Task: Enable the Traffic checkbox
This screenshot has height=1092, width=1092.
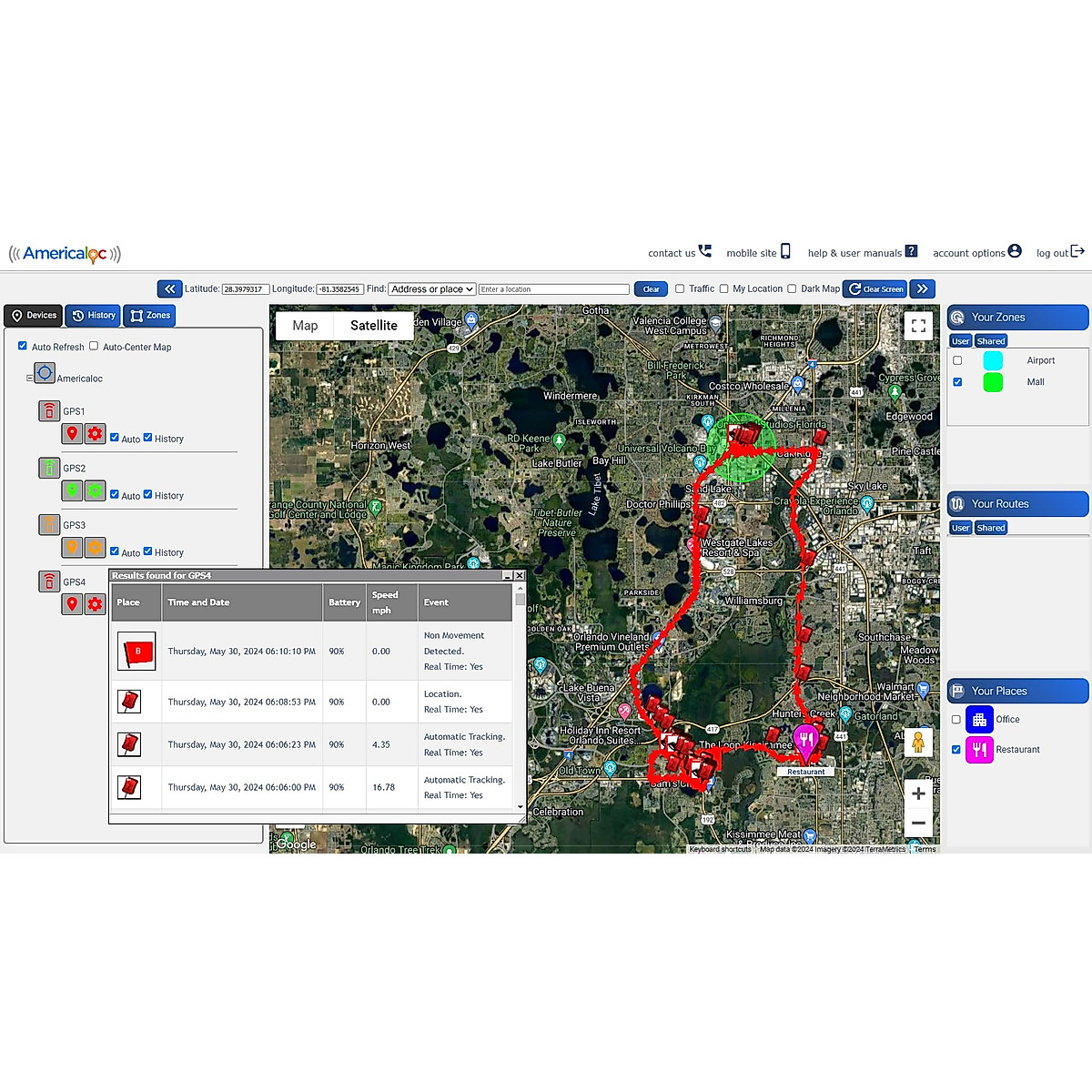Action: click(680, 288)
